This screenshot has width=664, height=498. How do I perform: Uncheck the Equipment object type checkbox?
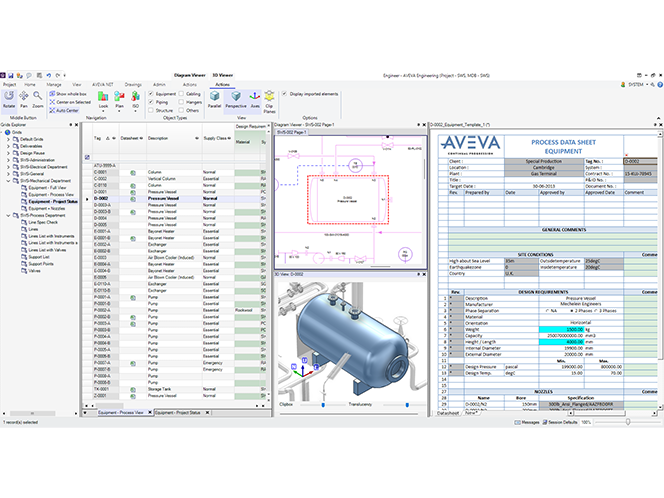pos(151,94)
